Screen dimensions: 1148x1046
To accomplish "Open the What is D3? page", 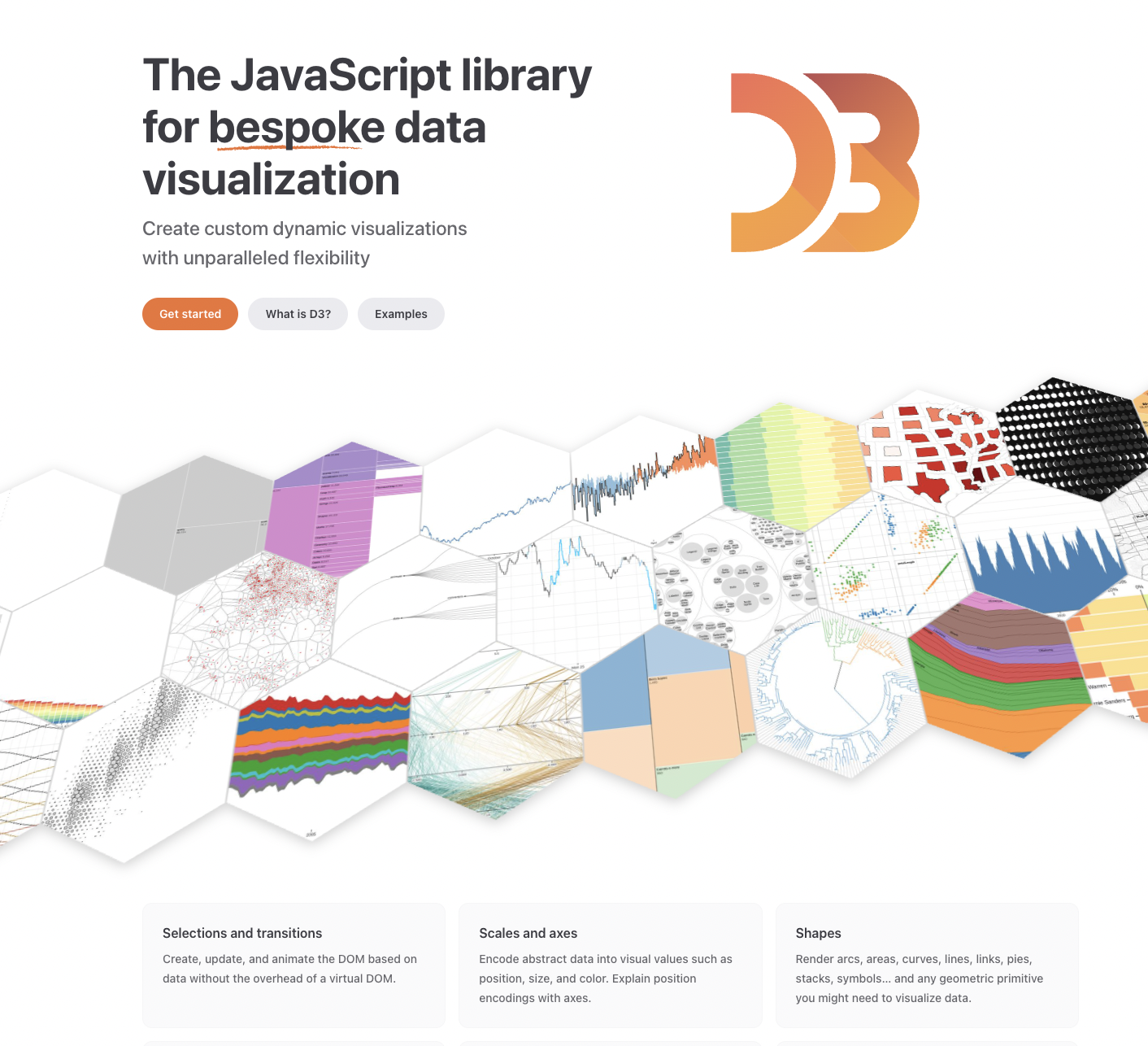I will 298,314.
